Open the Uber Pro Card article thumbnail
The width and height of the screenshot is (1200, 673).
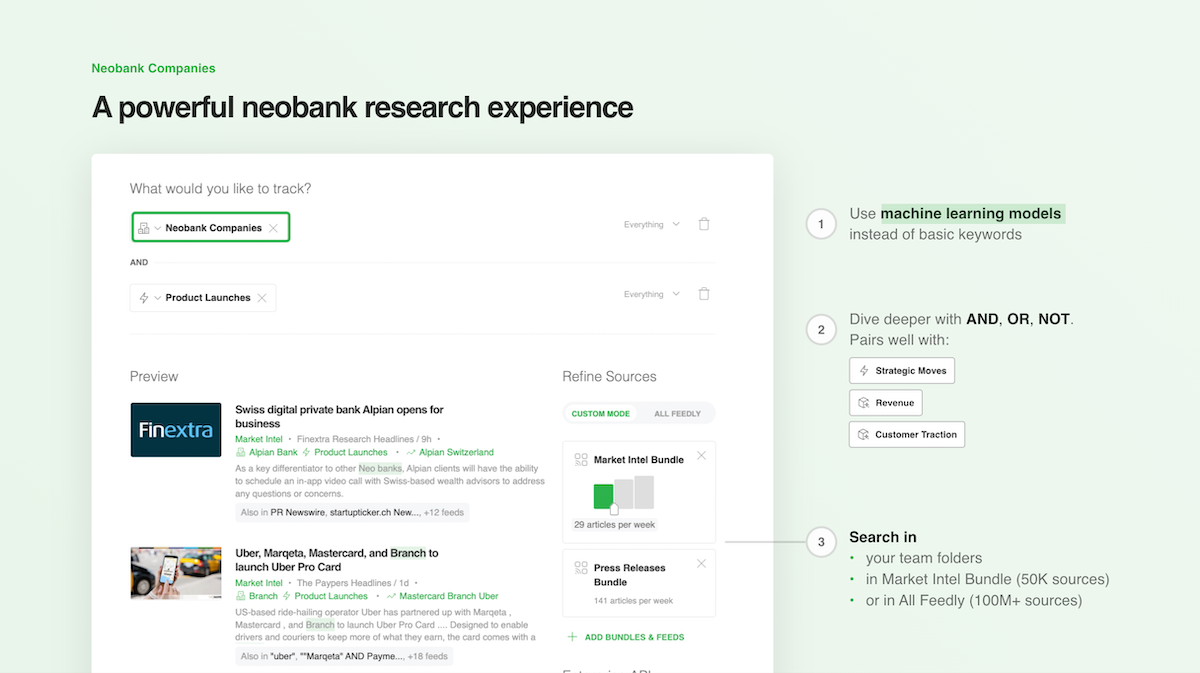click(x=176, y=573)
